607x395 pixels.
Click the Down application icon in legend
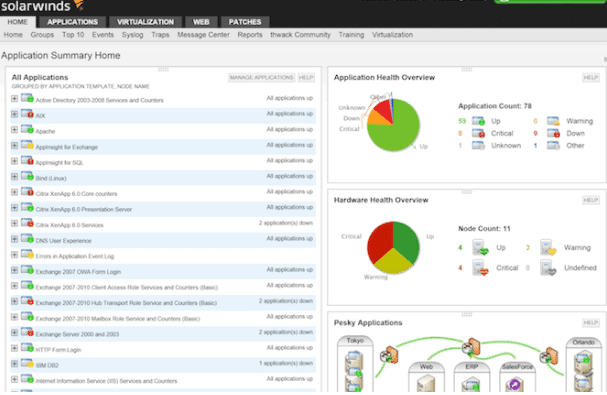(554, 134)
